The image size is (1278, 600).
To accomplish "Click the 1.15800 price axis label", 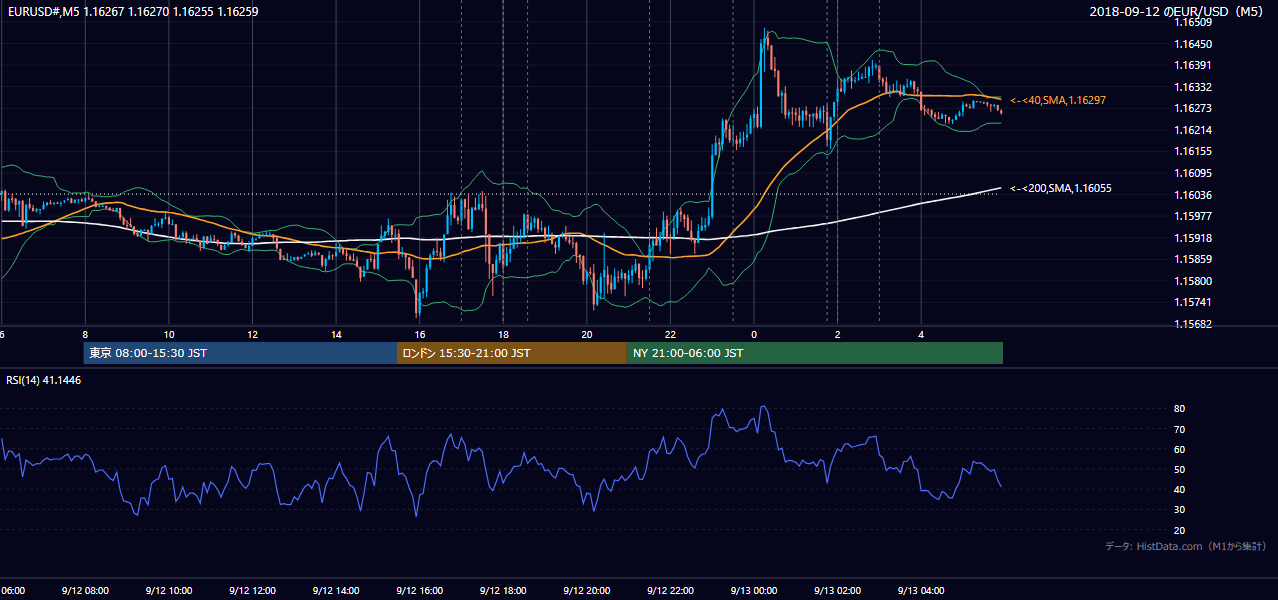I will [x=1193, y=281].
